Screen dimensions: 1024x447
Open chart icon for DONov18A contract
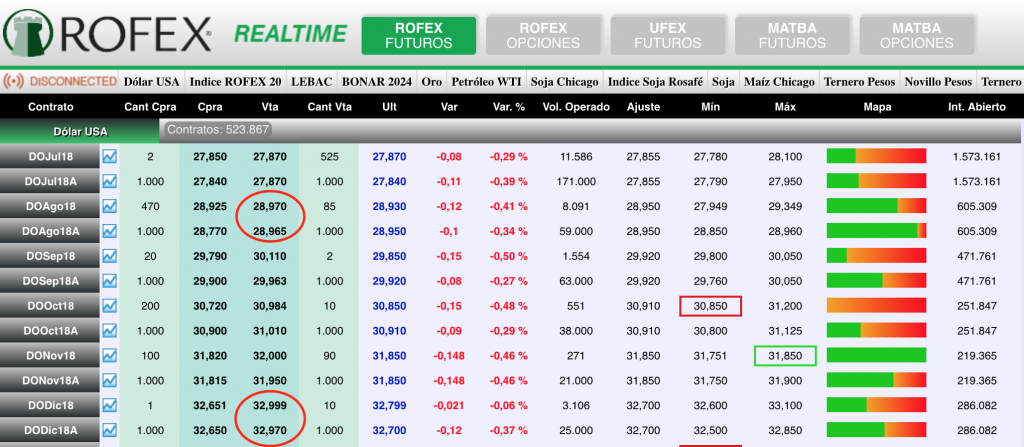click(x=110, y=380)
